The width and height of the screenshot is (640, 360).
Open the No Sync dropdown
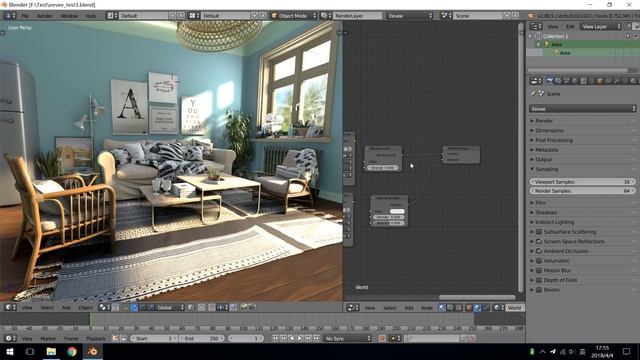tap(347, 338)
